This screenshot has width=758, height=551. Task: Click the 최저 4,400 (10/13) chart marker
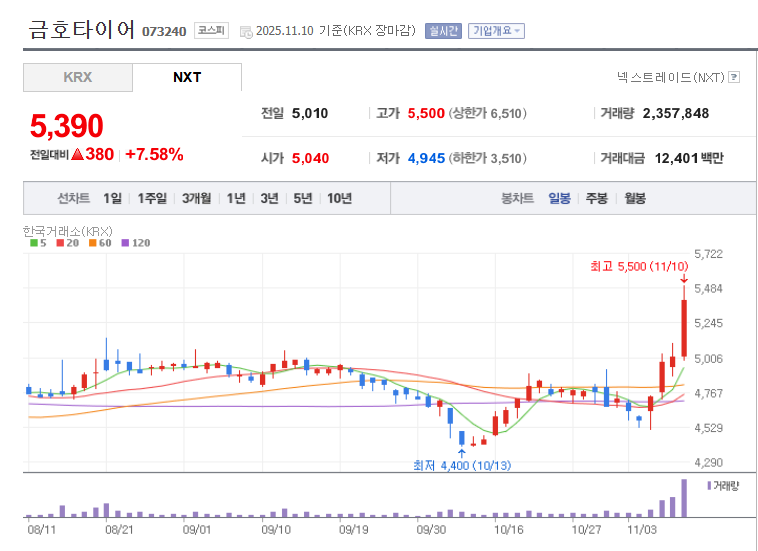[462, 465]
